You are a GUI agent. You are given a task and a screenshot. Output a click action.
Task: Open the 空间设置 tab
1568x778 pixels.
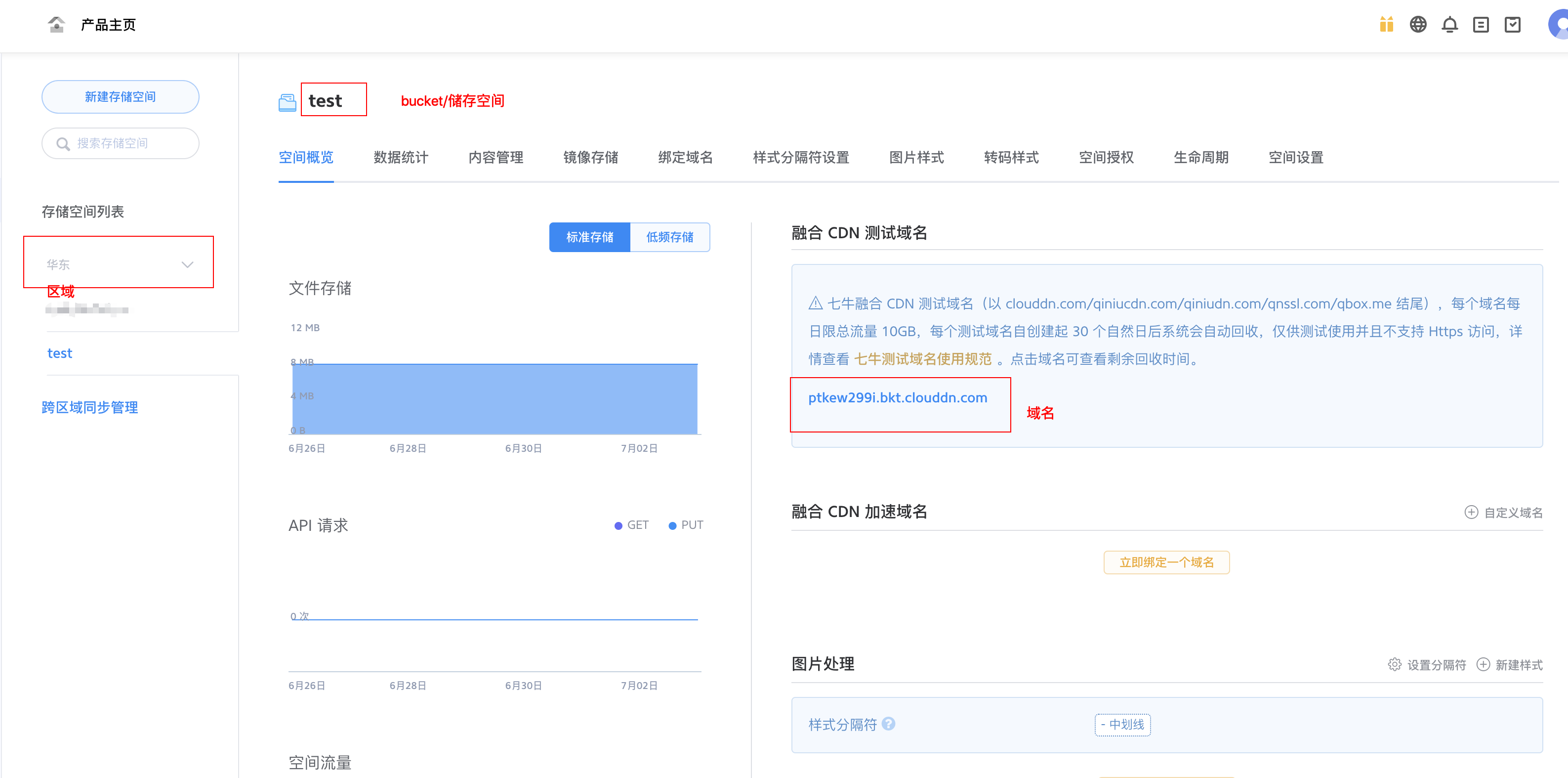click(x=1296, y=158)
